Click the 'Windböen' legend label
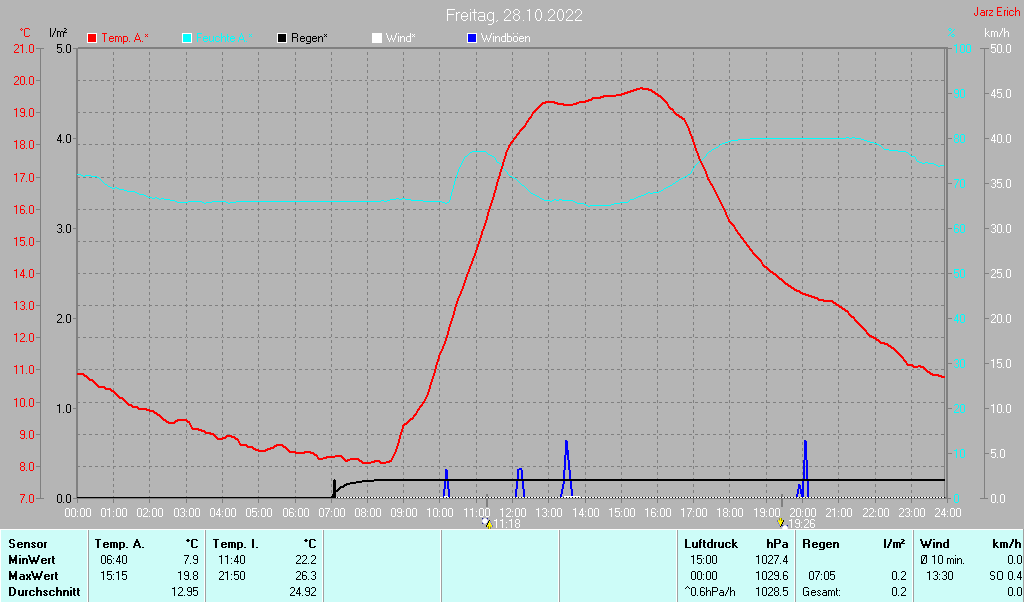The image size is (1024, 602). click(x=505, y=39)
